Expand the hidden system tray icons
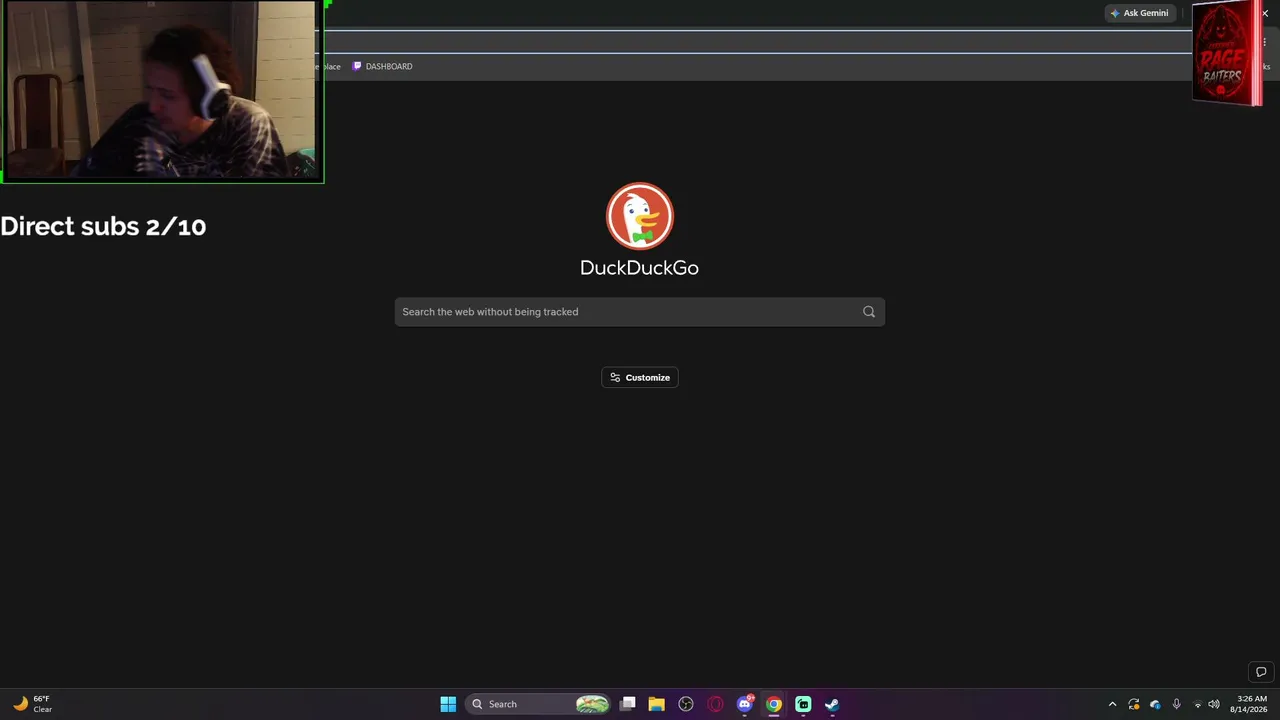 pos(1112,704)
